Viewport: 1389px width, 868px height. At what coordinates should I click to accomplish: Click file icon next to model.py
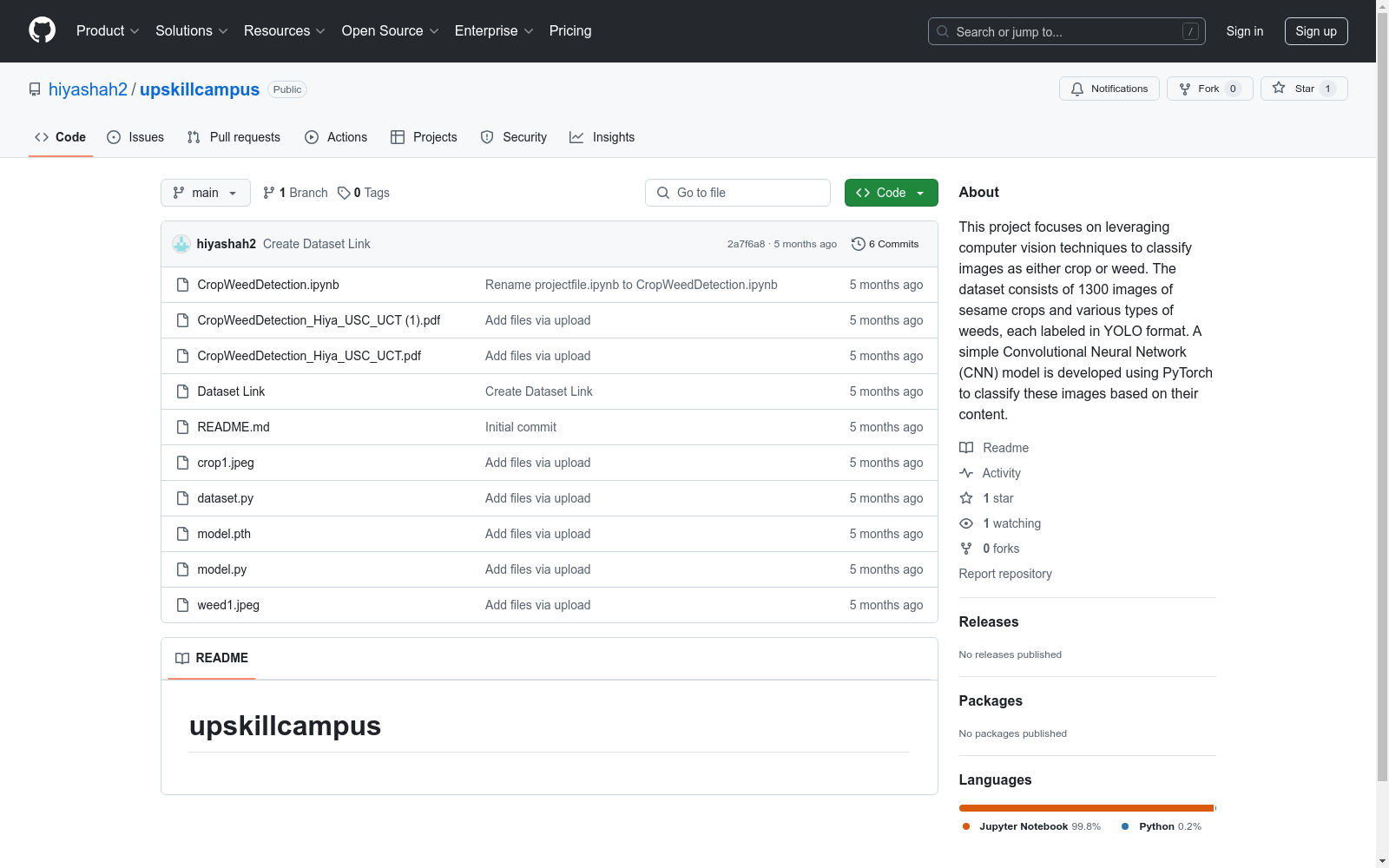(x=182, y=569)
